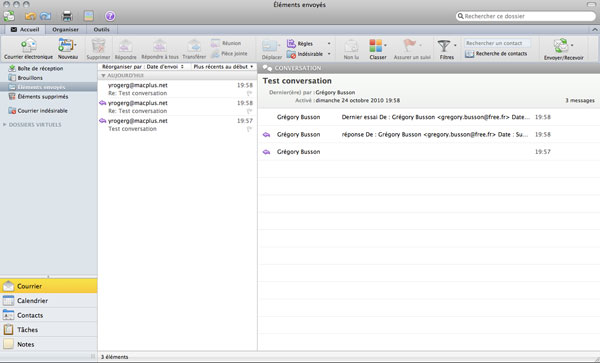The height and width of the screenshot is (363, 600).
Task: Click the Pièce jointe button
Action: pyautogui.click(x=229, y=54)
